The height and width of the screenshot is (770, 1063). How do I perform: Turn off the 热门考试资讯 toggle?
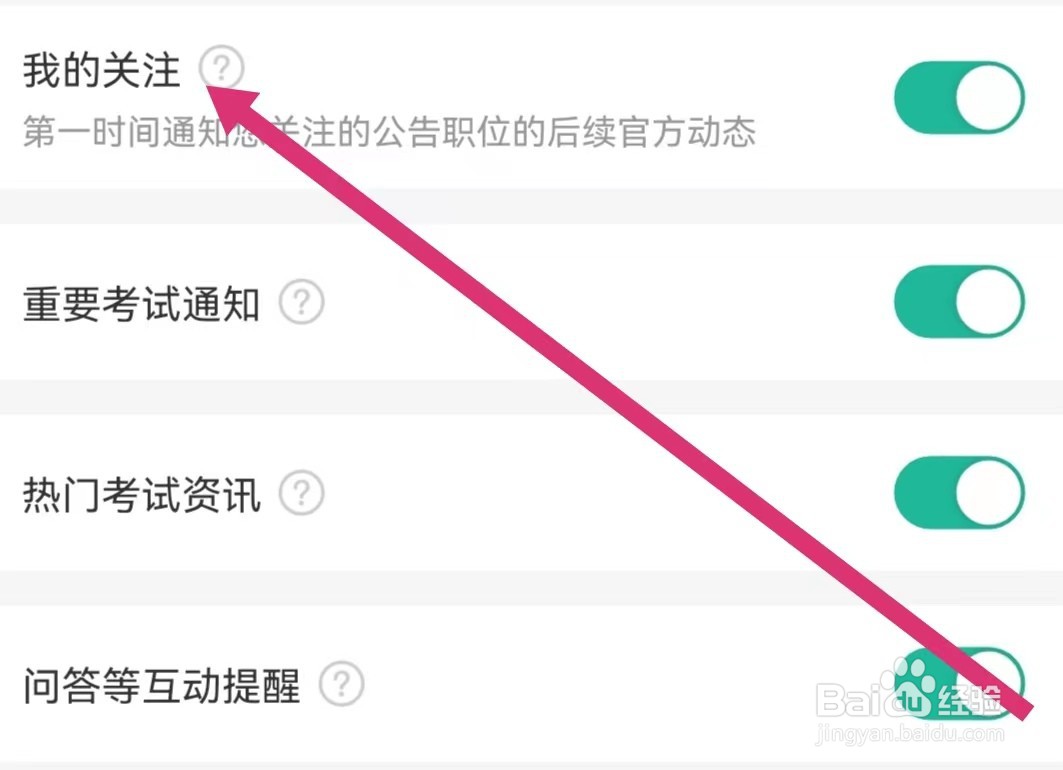point(959,492)
